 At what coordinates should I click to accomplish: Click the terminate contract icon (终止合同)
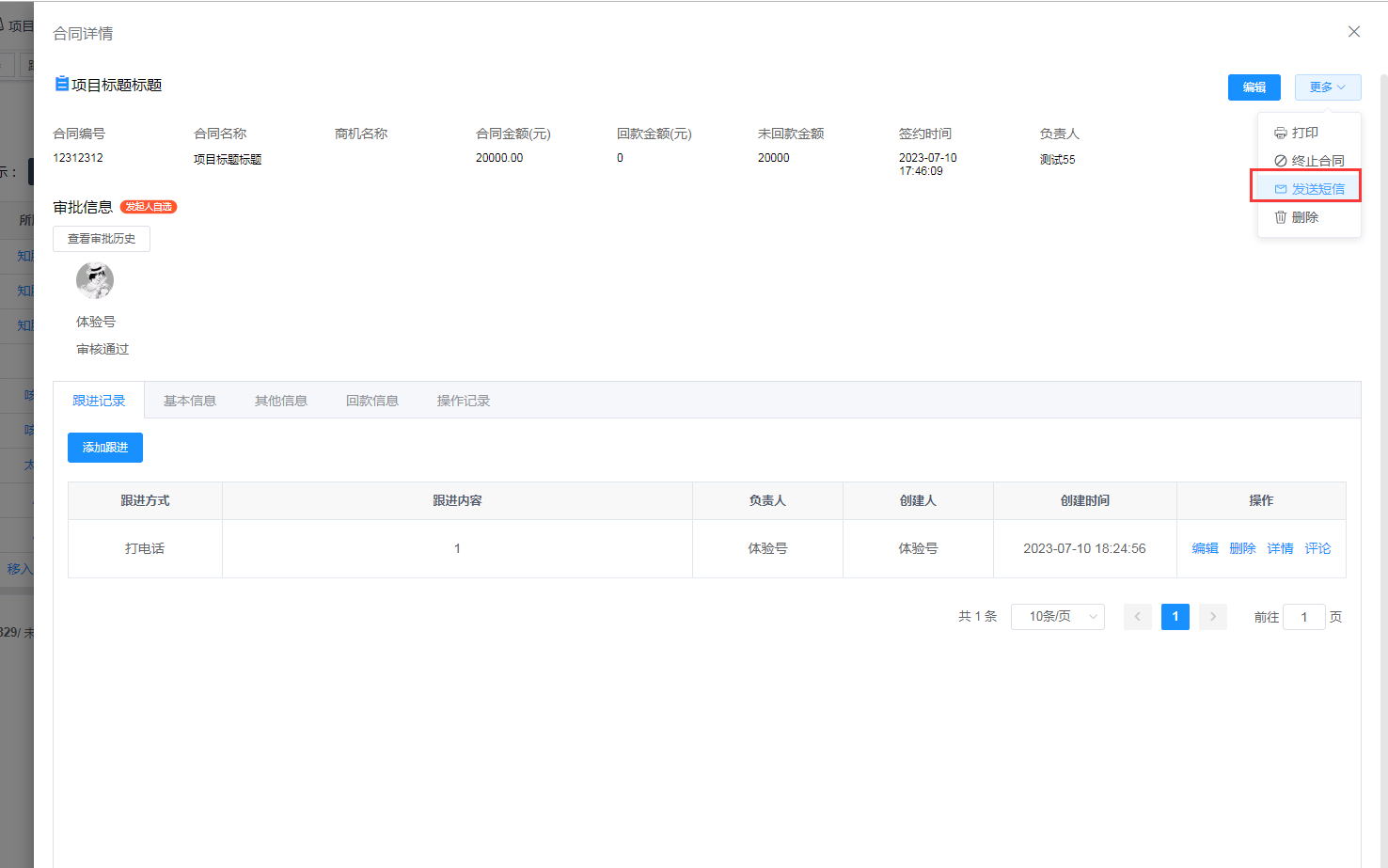pos(1280,161)
